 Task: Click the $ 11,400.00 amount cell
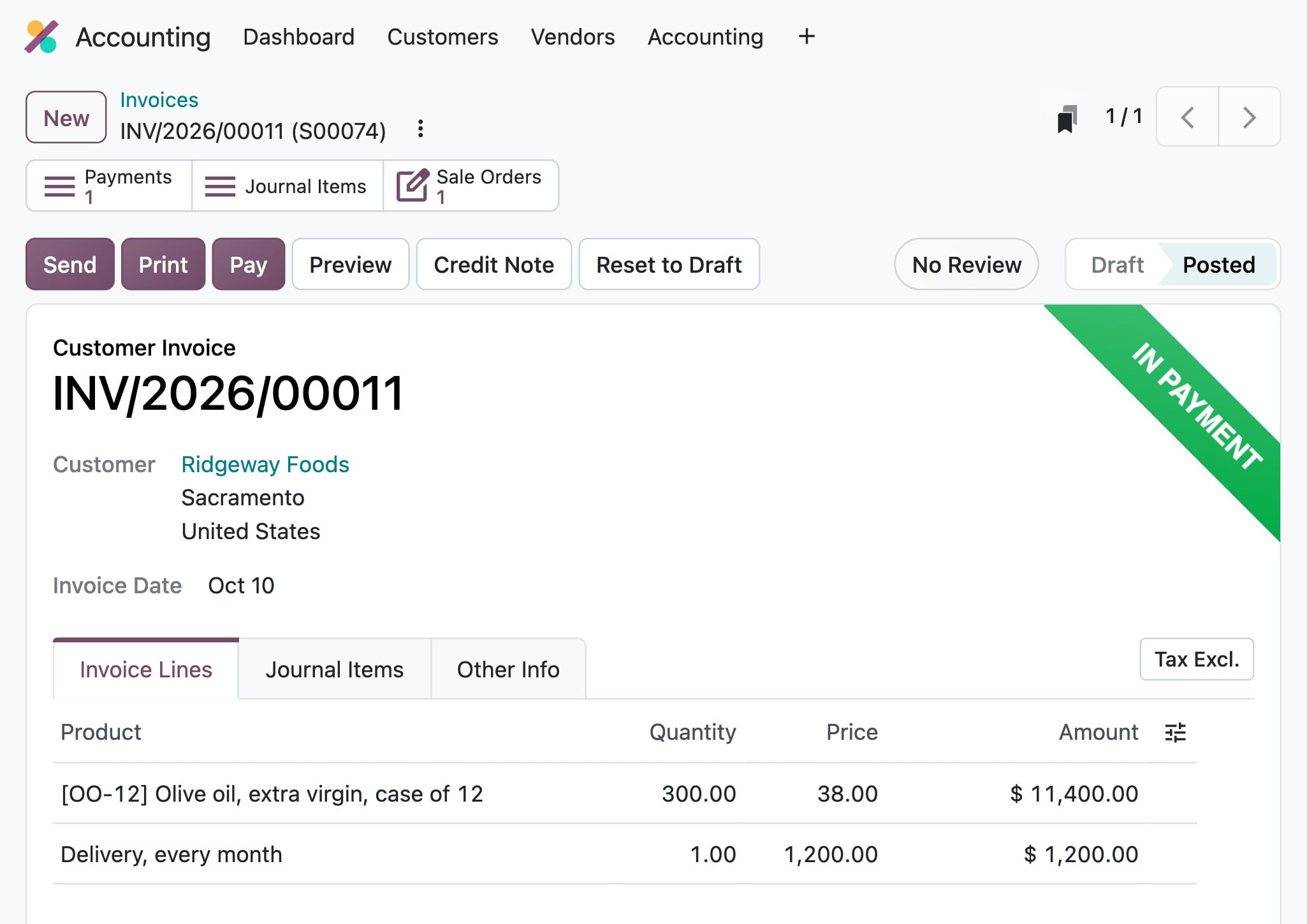(x=1074, y=793)
